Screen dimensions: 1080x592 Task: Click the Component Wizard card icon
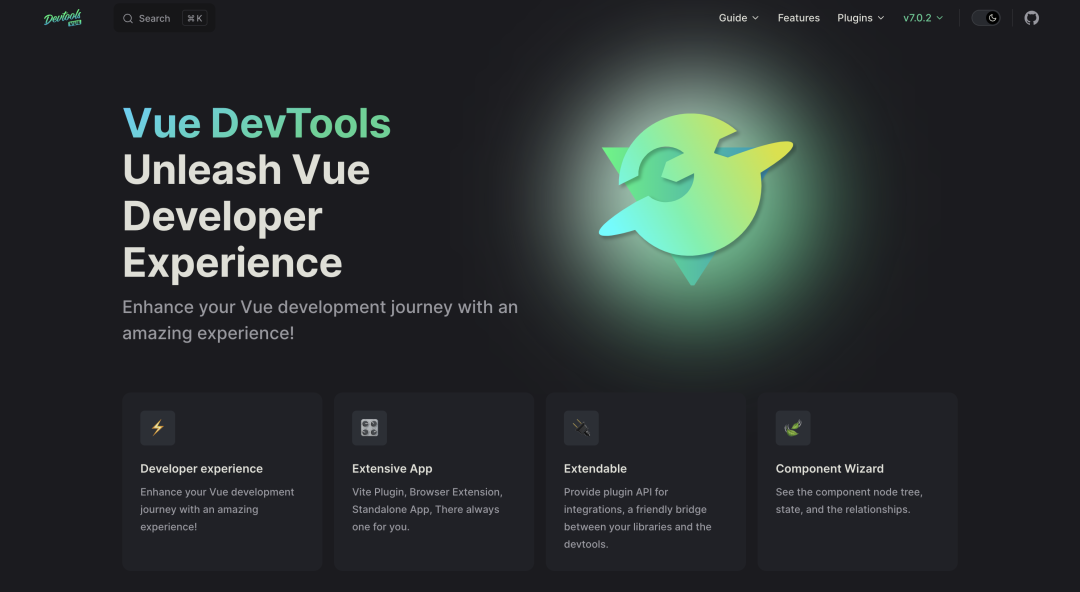pos(793,428)
